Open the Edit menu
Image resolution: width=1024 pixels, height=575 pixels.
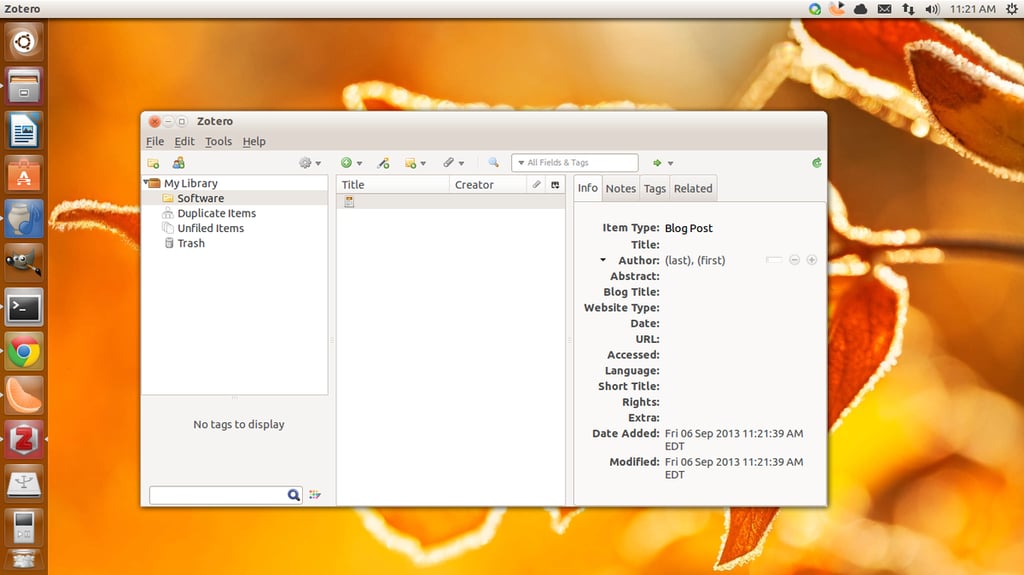click(x=184, y=141)
